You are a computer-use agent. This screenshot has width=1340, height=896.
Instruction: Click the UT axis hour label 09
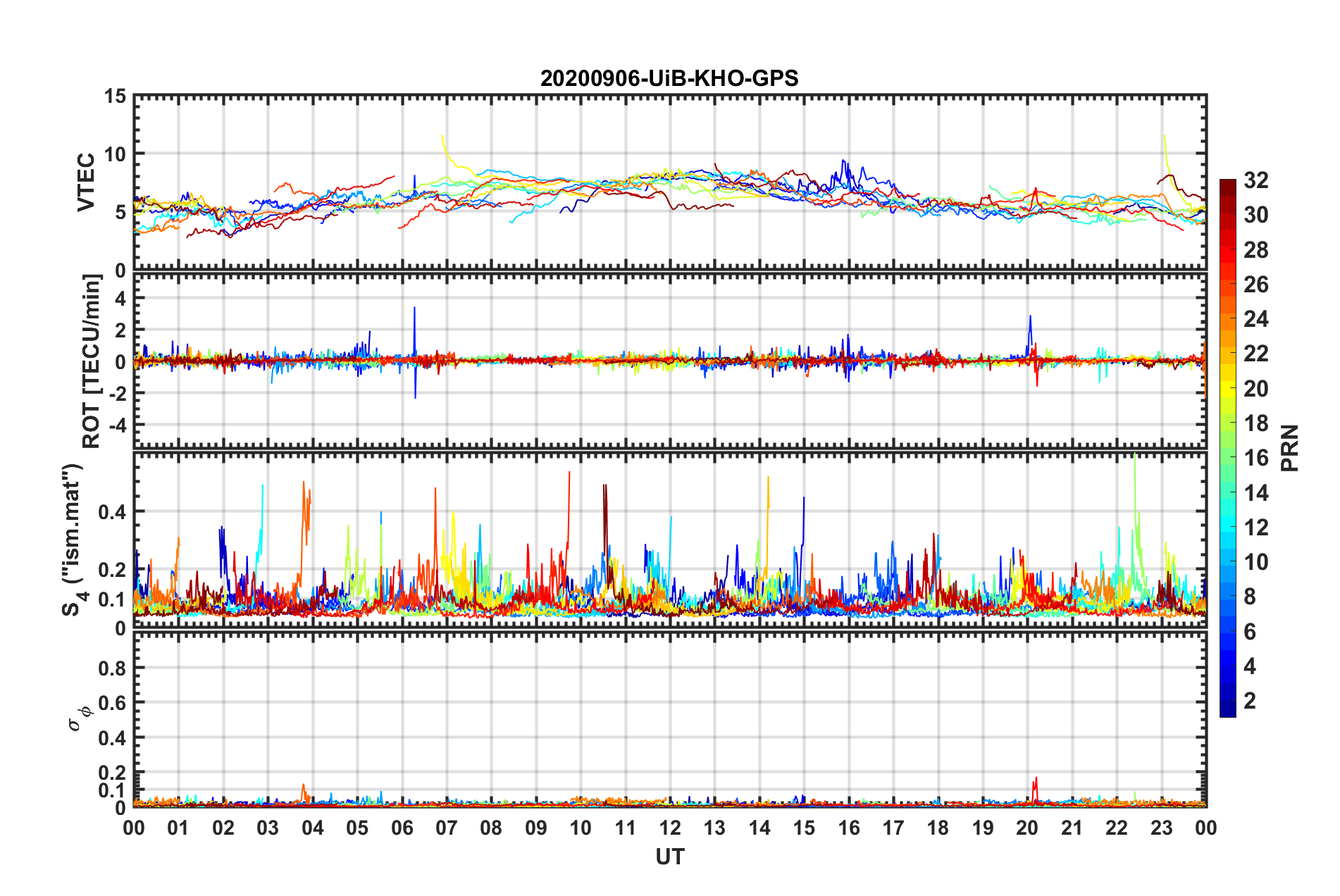[x=536, y=828]
